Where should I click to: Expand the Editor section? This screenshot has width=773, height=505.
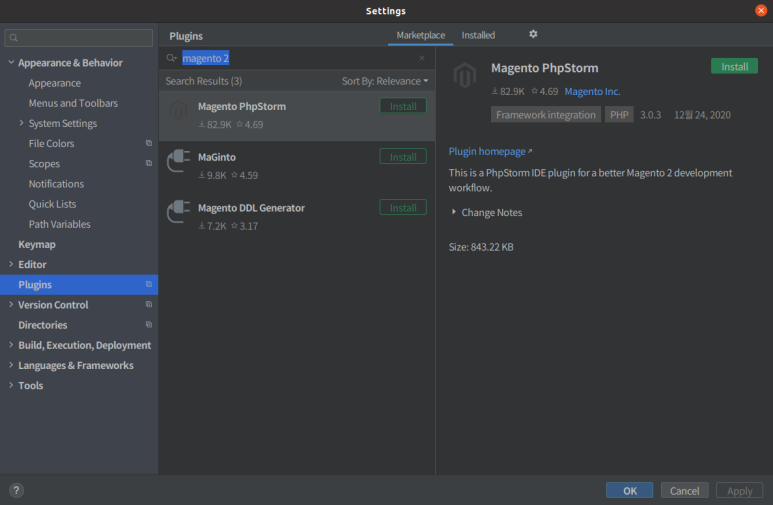[x=11, y=264]
